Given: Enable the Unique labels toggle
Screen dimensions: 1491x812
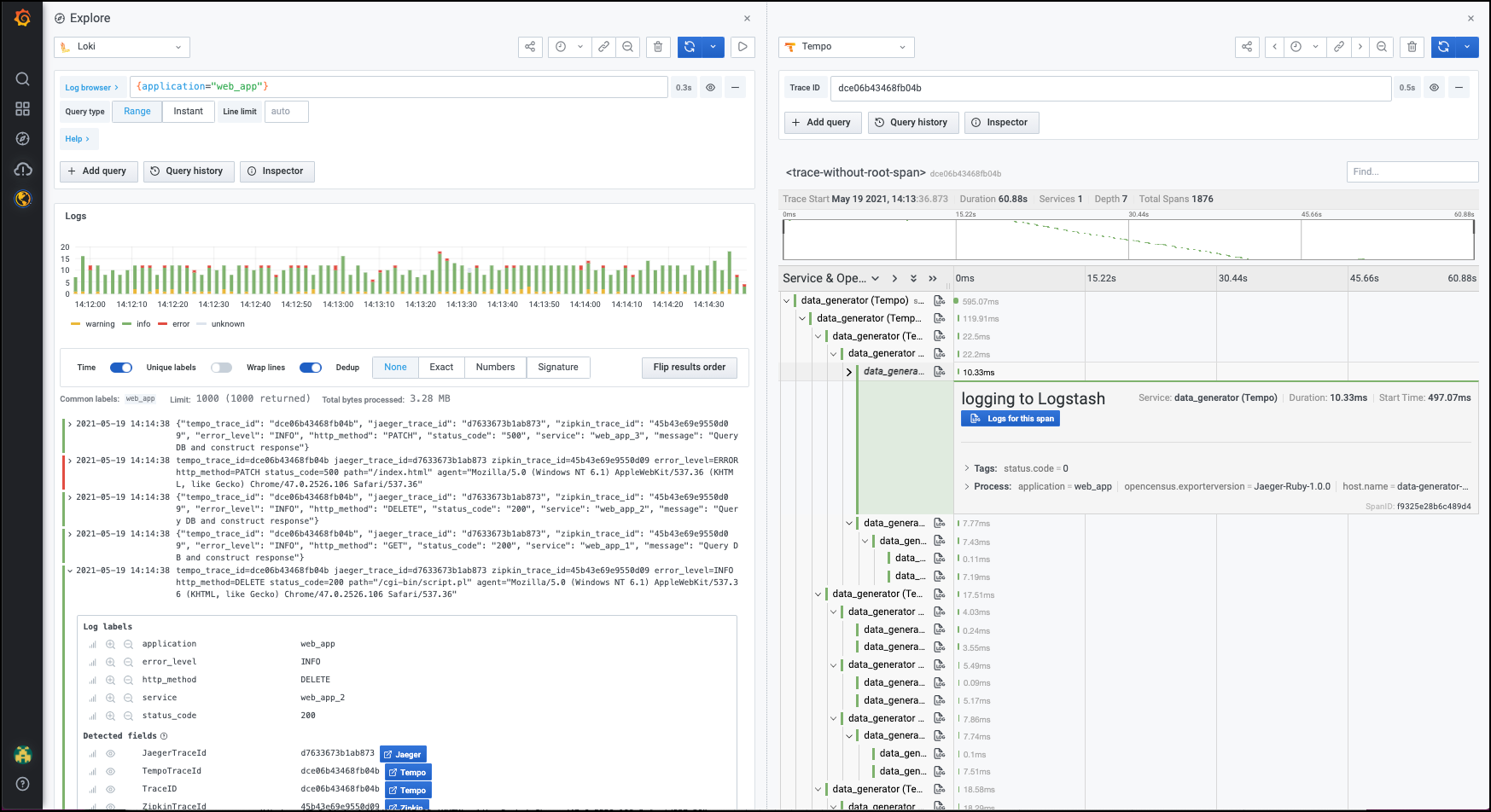Looking at the screenshot, I should (x=222, y=368).
